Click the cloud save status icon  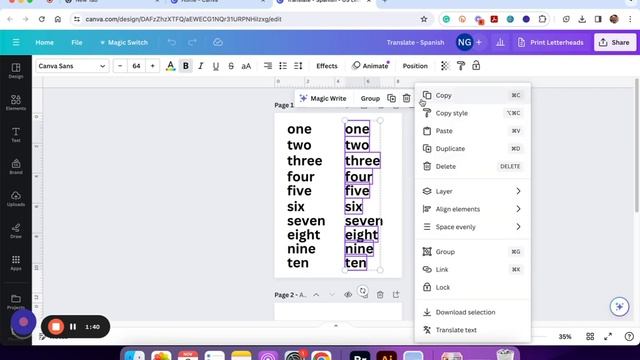[x=218, y=42]
